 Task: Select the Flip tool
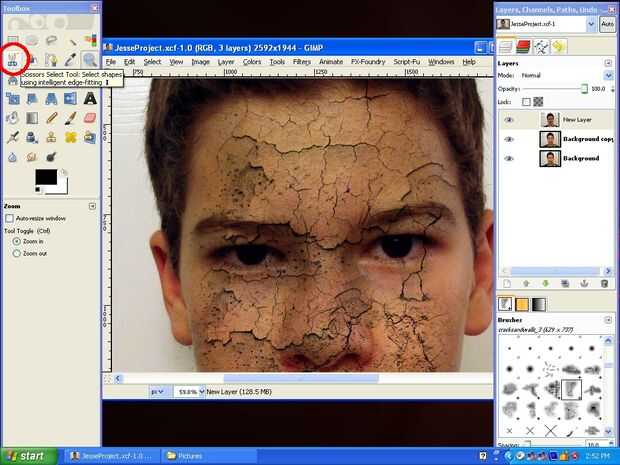(x=71, y=98)
